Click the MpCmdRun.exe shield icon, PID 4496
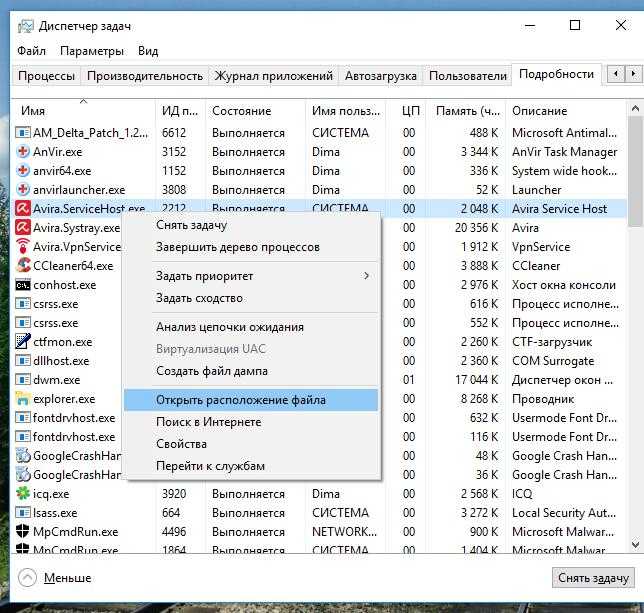 point(23,531)
